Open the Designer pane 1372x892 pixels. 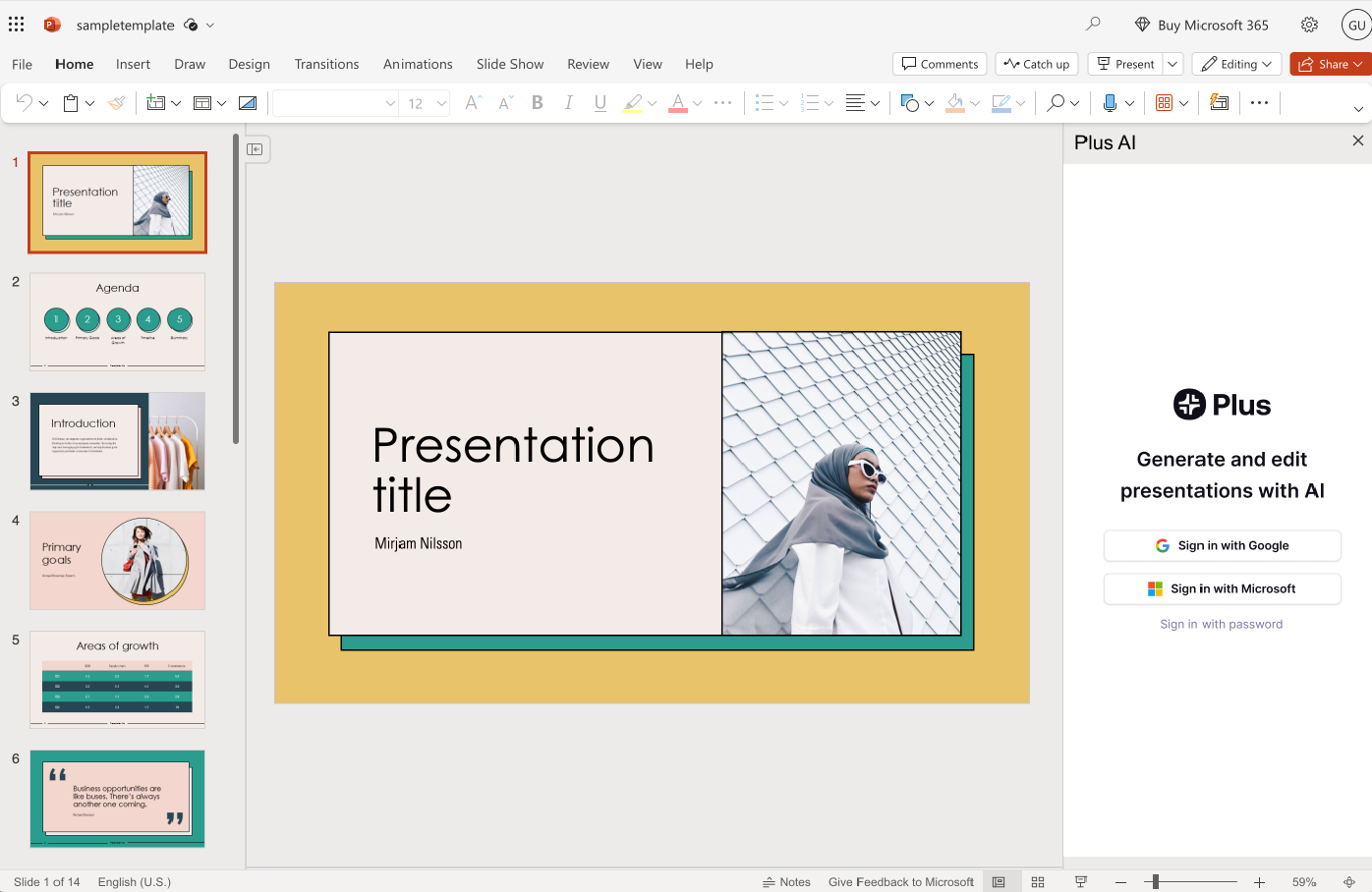[x=1219, y=102]
